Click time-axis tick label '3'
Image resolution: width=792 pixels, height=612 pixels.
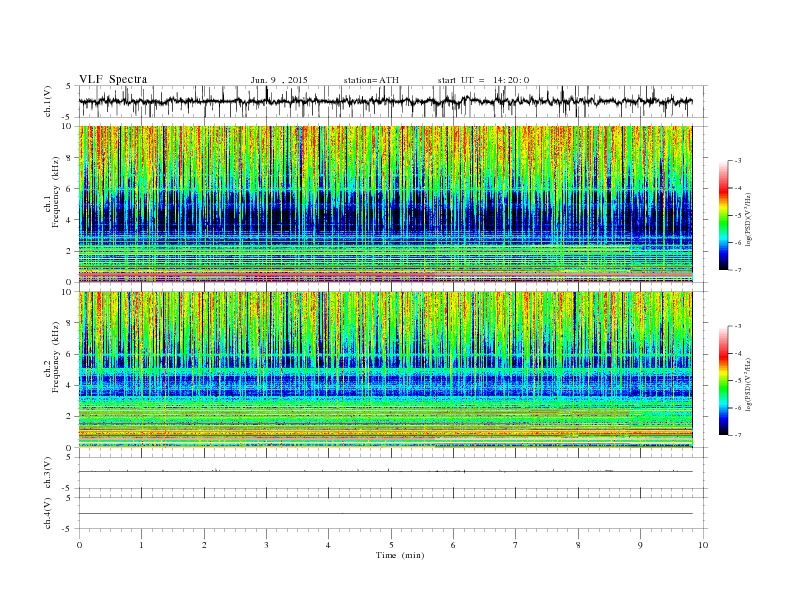click(x=266, y=545)
